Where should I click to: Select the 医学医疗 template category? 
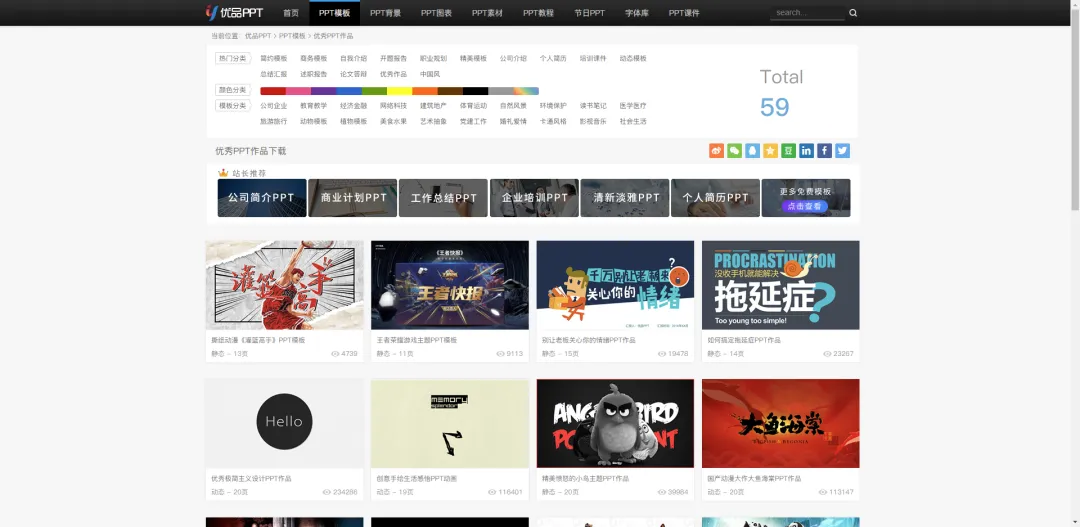633,106
